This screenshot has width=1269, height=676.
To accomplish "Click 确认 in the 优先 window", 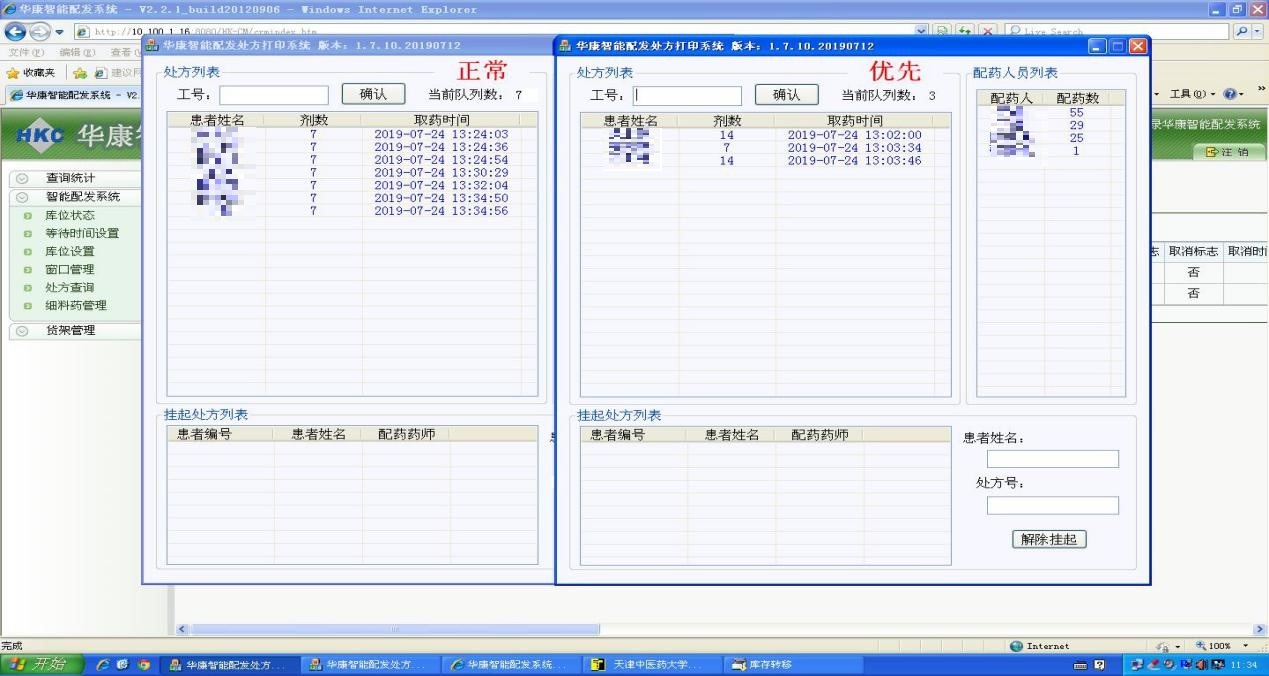I will [x=787, y=95].
